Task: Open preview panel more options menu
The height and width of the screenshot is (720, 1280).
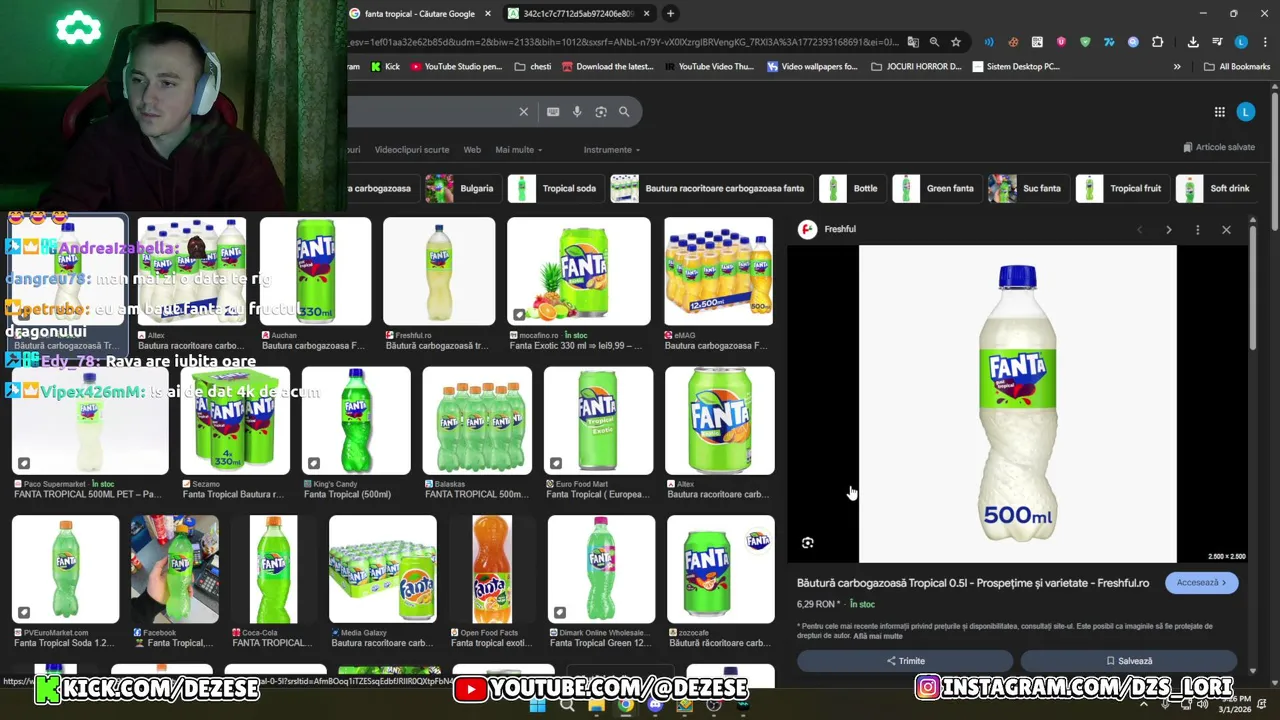Action: pyautogui.click(x=1197, y=230)
